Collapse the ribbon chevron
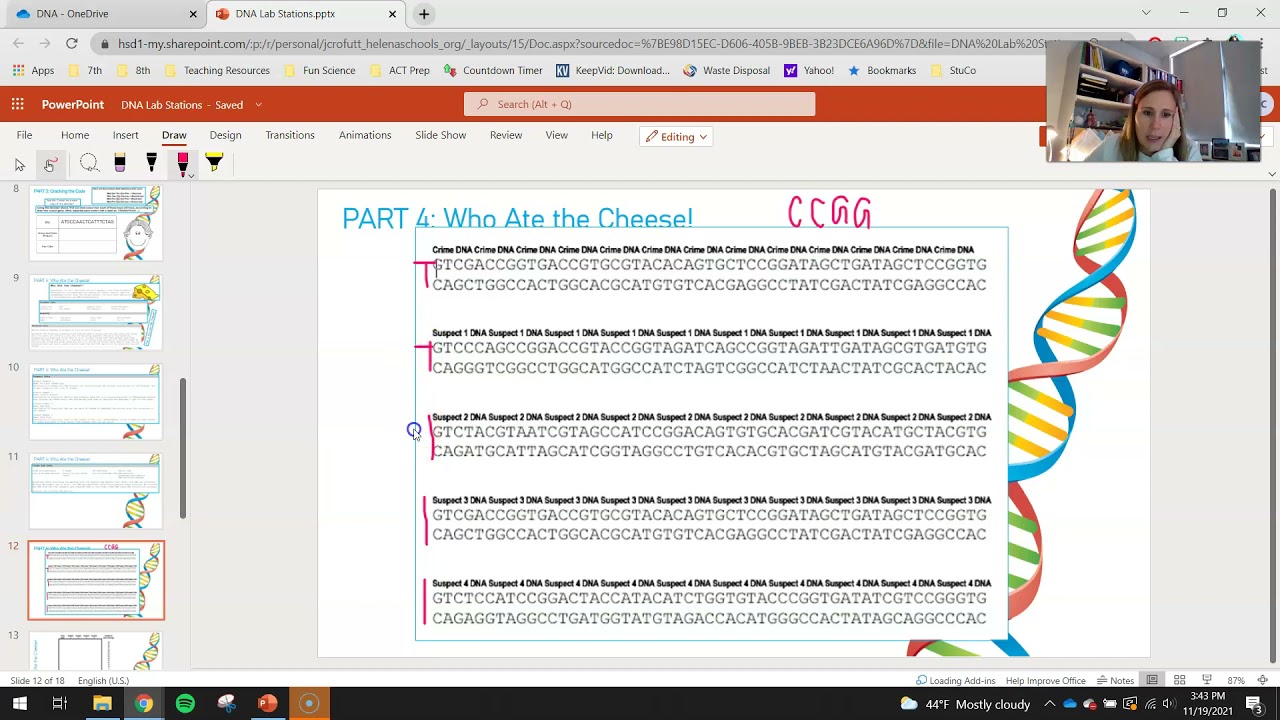The width and height of the screenshot is (1280, 720). pos(1272,174)
